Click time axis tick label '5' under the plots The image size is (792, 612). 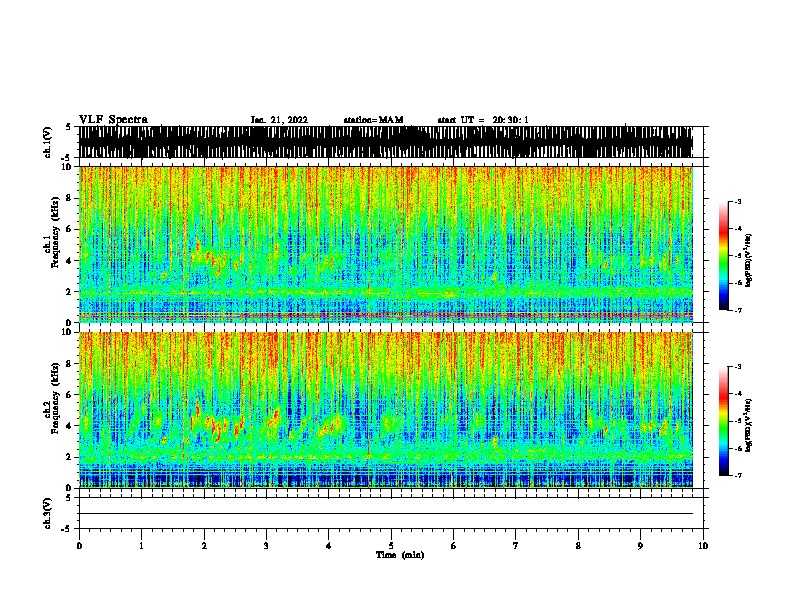[391, 546]
